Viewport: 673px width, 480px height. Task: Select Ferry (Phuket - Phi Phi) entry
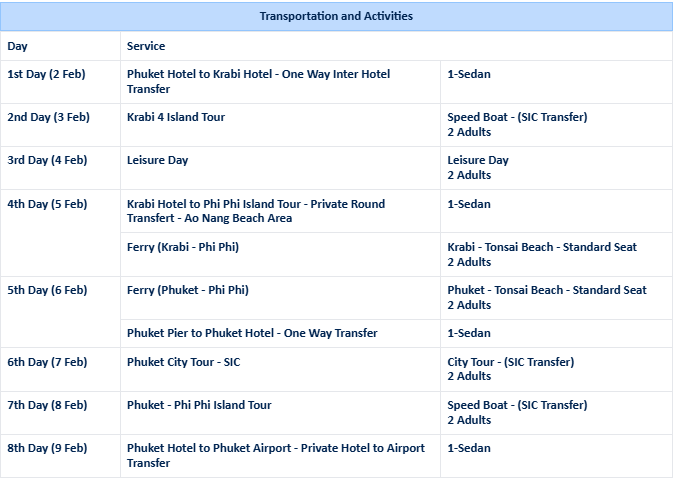pyautogui.click(x=188, y=290)
